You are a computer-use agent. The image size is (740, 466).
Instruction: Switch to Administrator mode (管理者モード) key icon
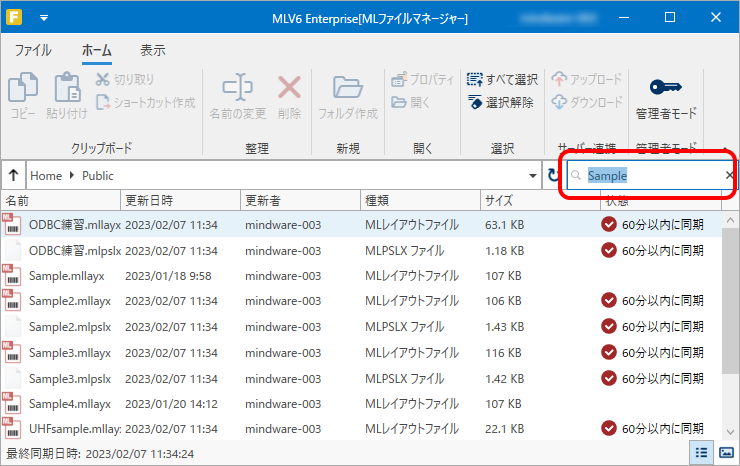[x=665, y=87]
